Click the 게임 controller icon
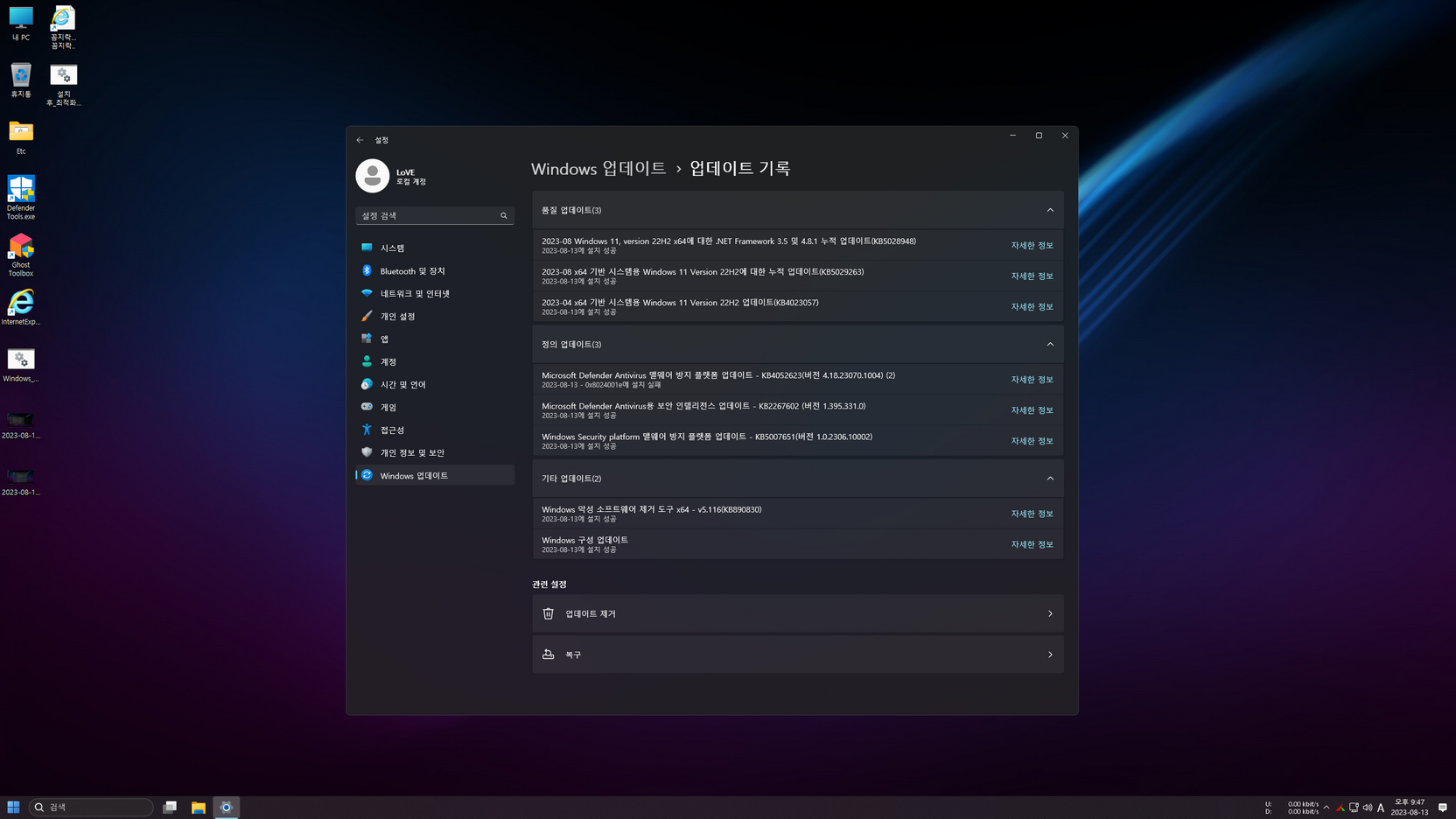The image size is (1456, 819). tap(367, 407)
